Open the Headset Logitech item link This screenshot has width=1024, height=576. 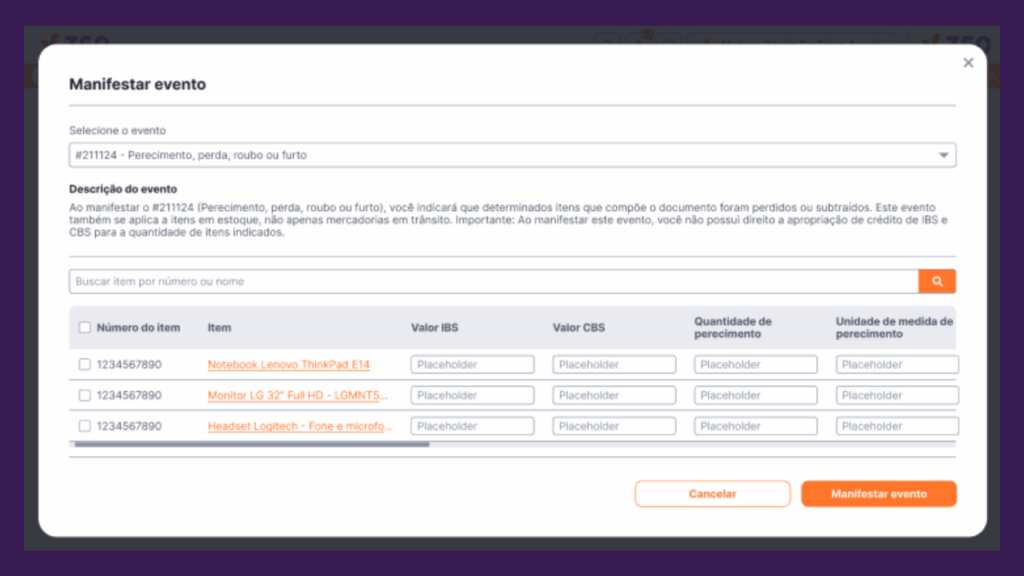coord(300,426)
